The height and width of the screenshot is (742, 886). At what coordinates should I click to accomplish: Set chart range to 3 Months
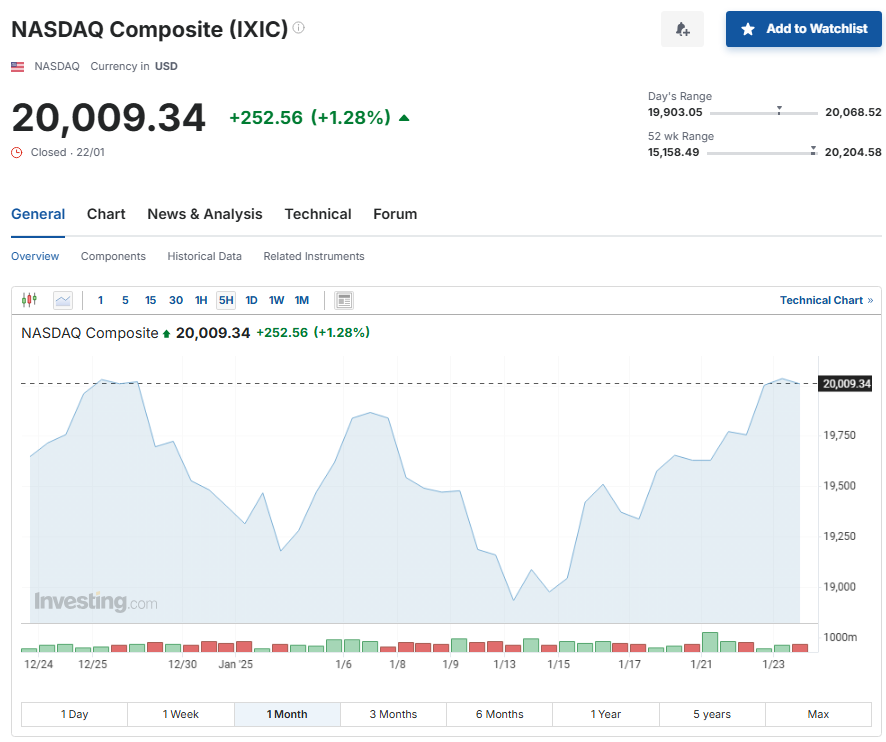[x=393, y=714]
